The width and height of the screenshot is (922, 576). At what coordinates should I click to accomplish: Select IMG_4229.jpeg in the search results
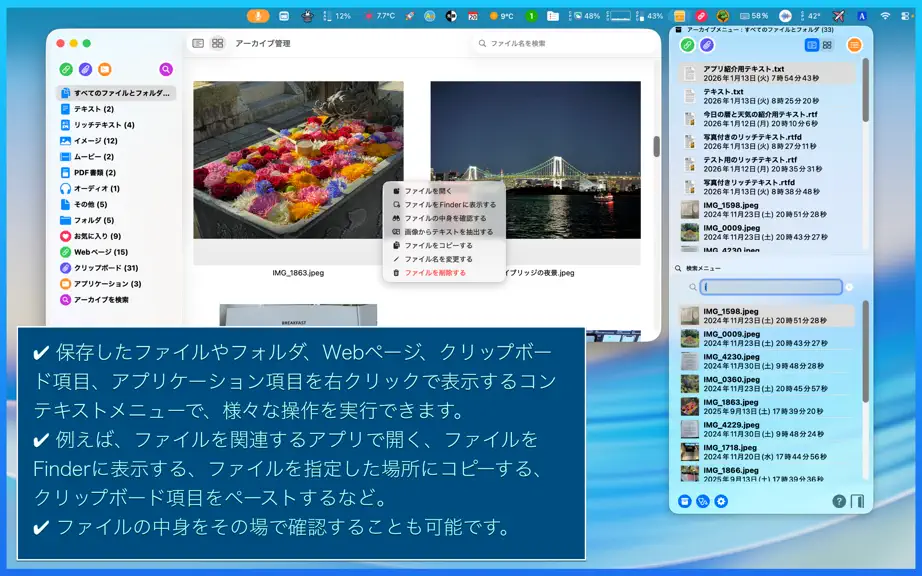point(767,429)
